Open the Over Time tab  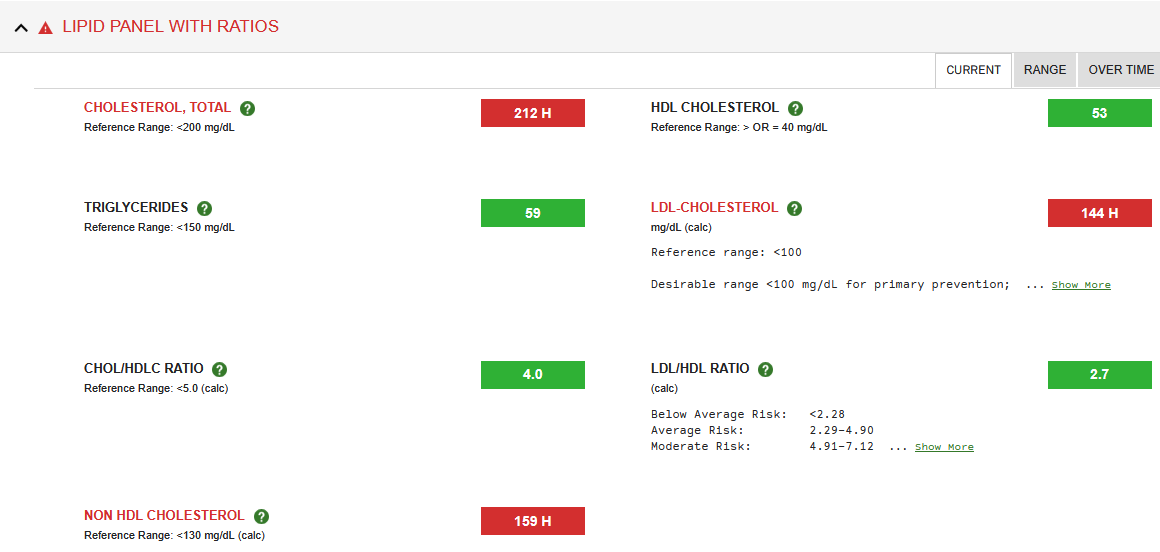[1120, 70]
